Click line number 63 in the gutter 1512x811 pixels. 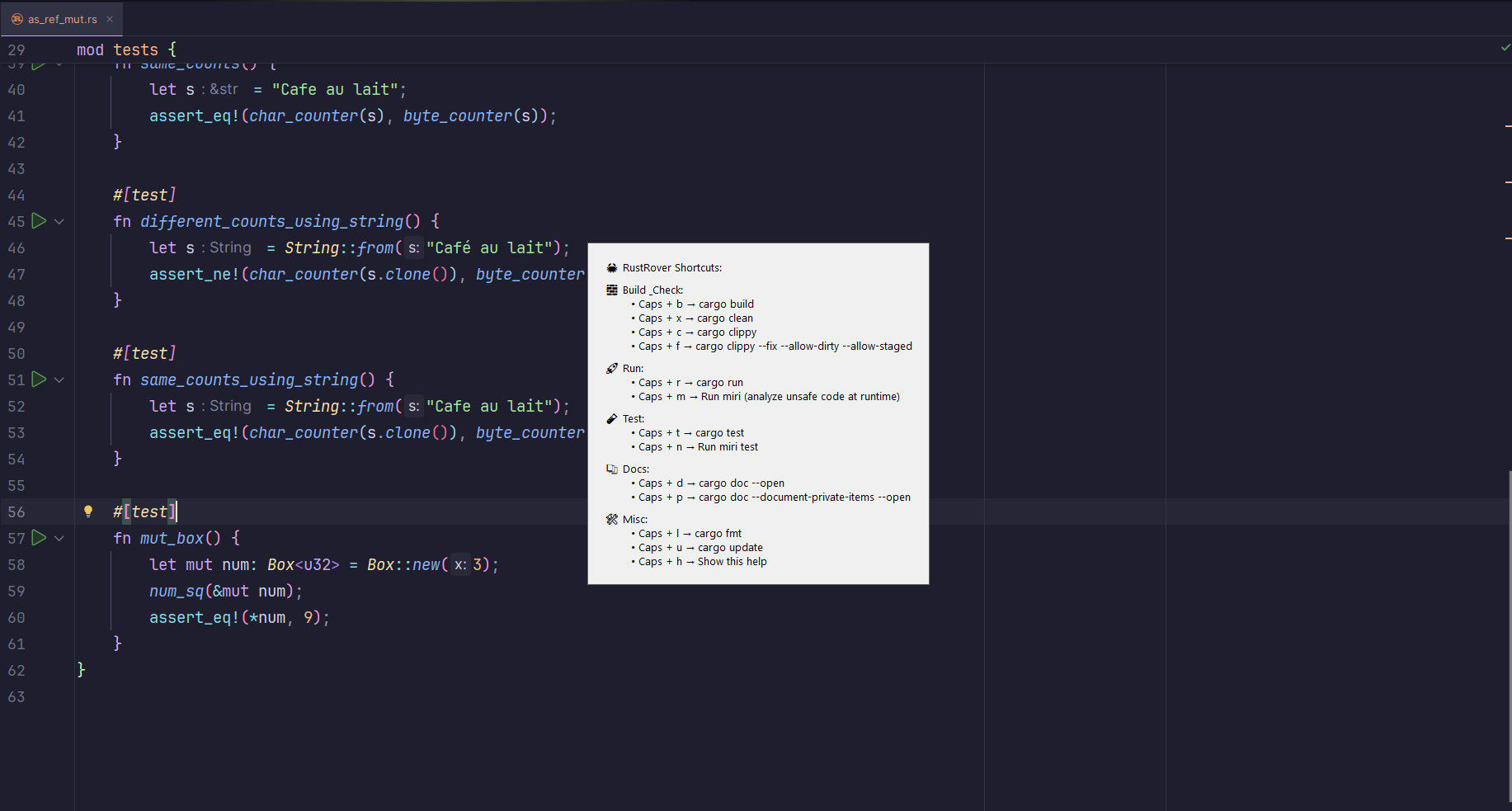tap(16, 697)
